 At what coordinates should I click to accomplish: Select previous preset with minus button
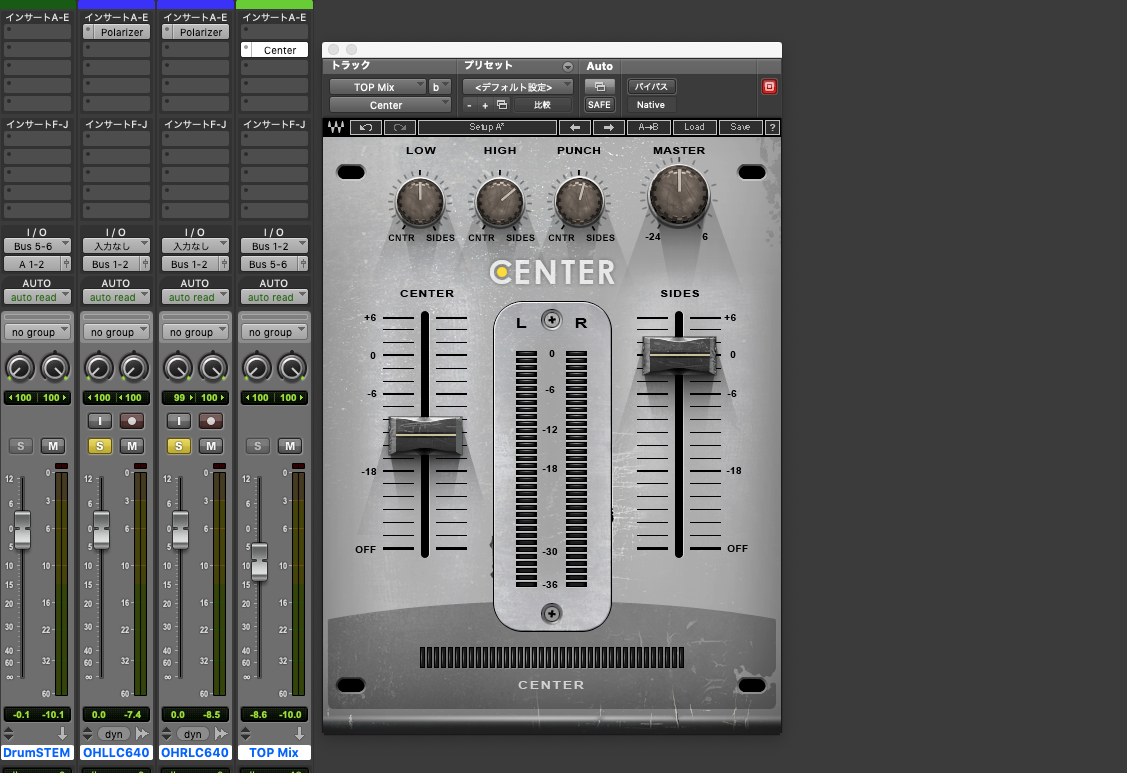469,105
